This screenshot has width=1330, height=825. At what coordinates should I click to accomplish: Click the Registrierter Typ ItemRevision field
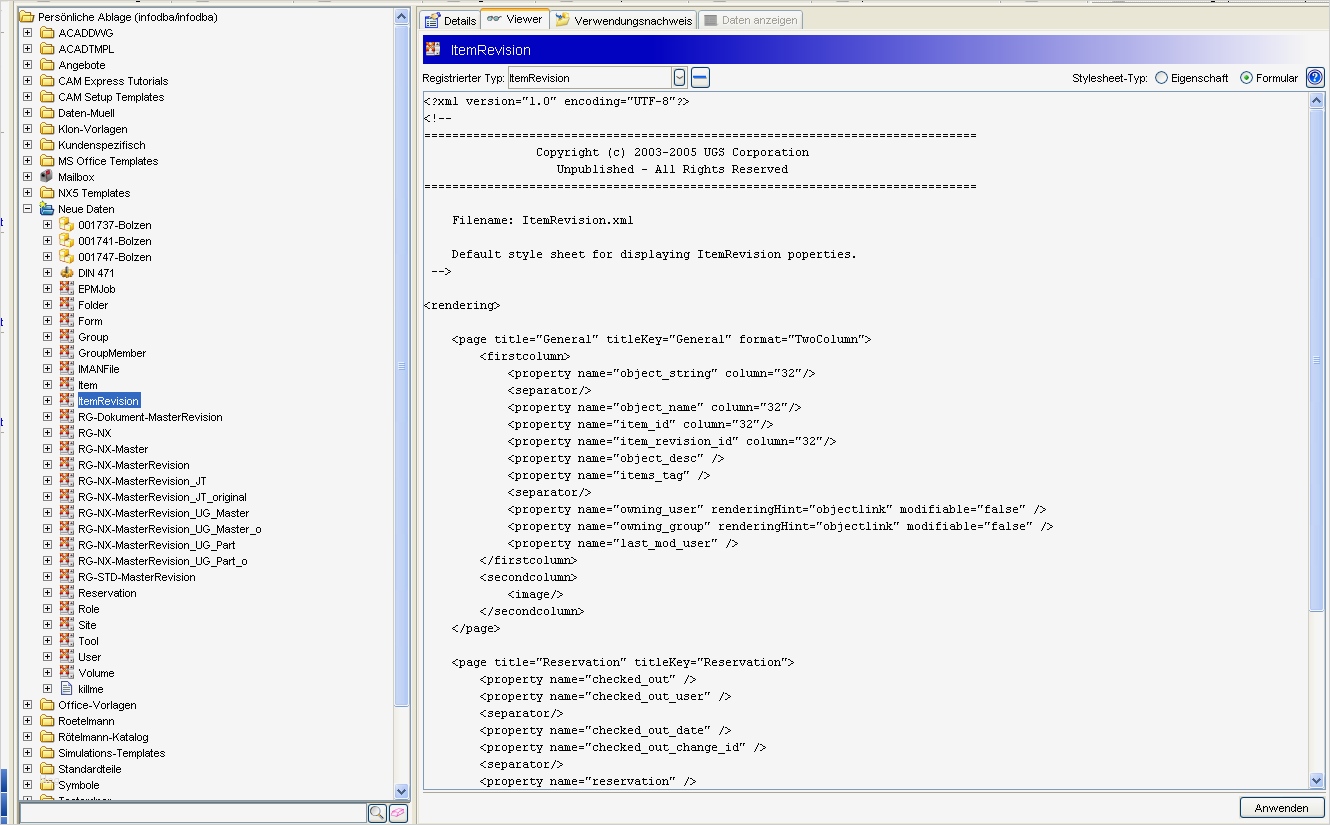coord(589,78)
